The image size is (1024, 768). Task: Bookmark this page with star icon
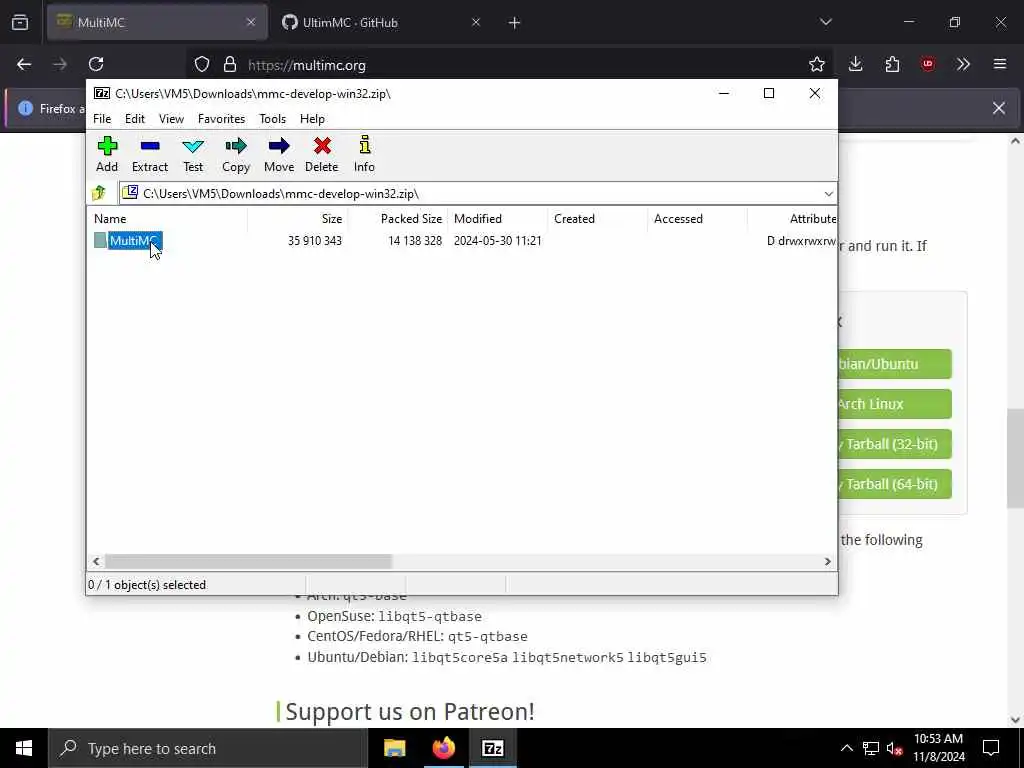point(816,64)
